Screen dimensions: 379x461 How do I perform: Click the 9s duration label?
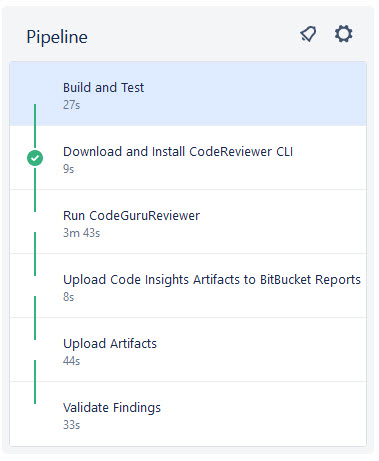point(69,169)
